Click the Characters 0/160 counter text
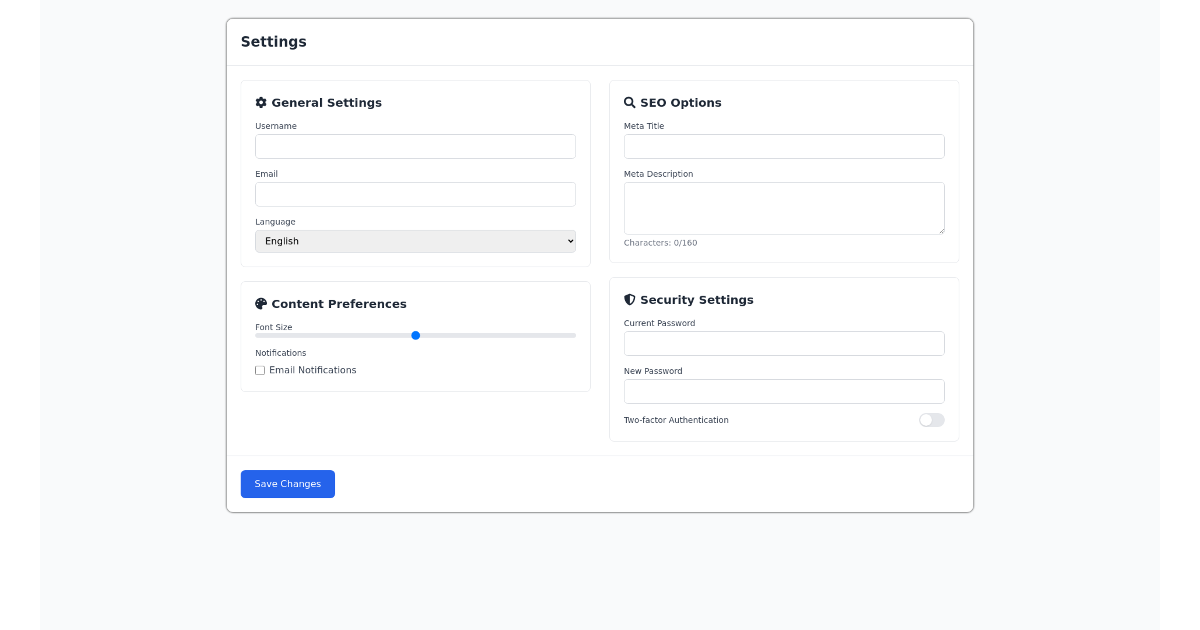The width and height of the screenshot is (1200, 630). tap(660, 242)
